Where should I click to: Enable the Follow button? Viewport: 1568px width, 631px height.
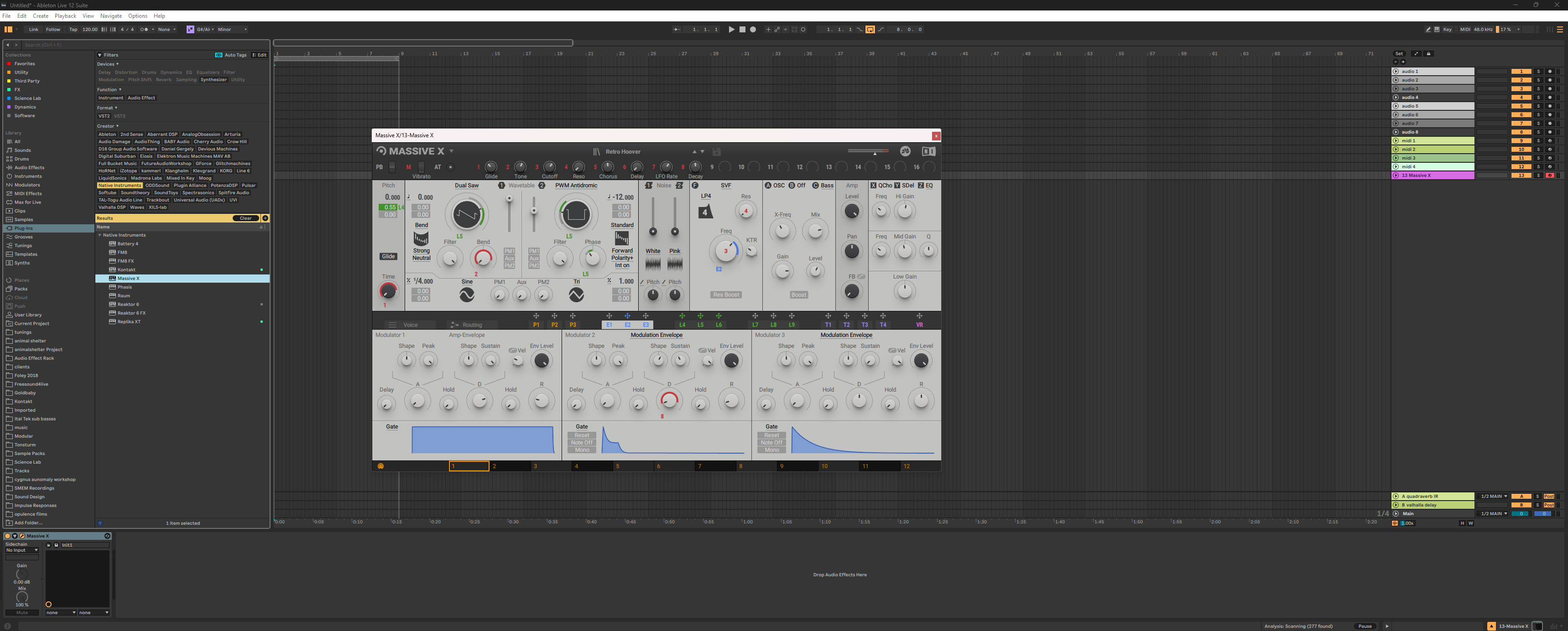click(53, 29)
